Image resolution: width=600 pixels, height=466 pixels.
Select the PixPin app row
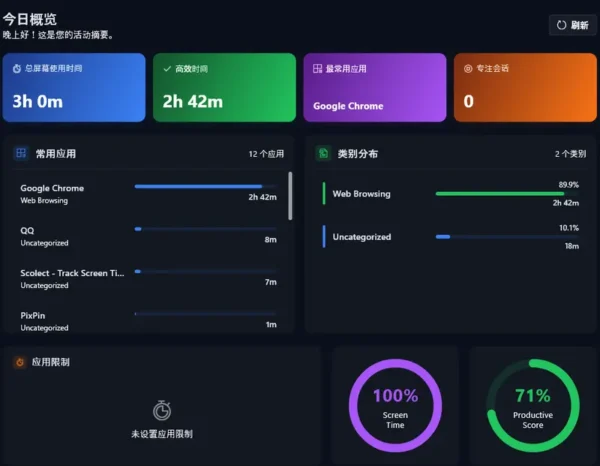point(148,321)
